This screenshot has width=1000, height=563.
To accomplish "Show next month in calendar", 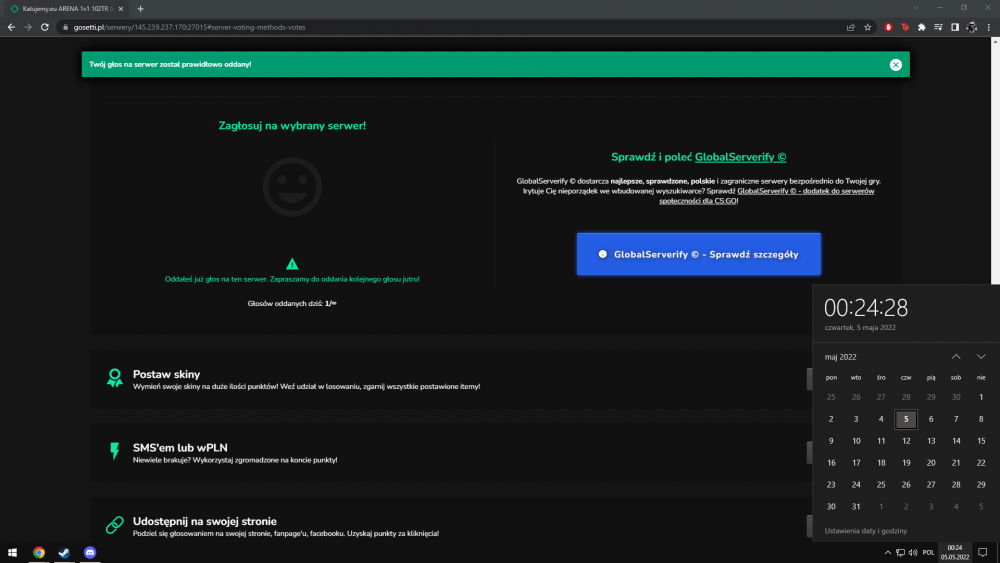I will [981, 356].
